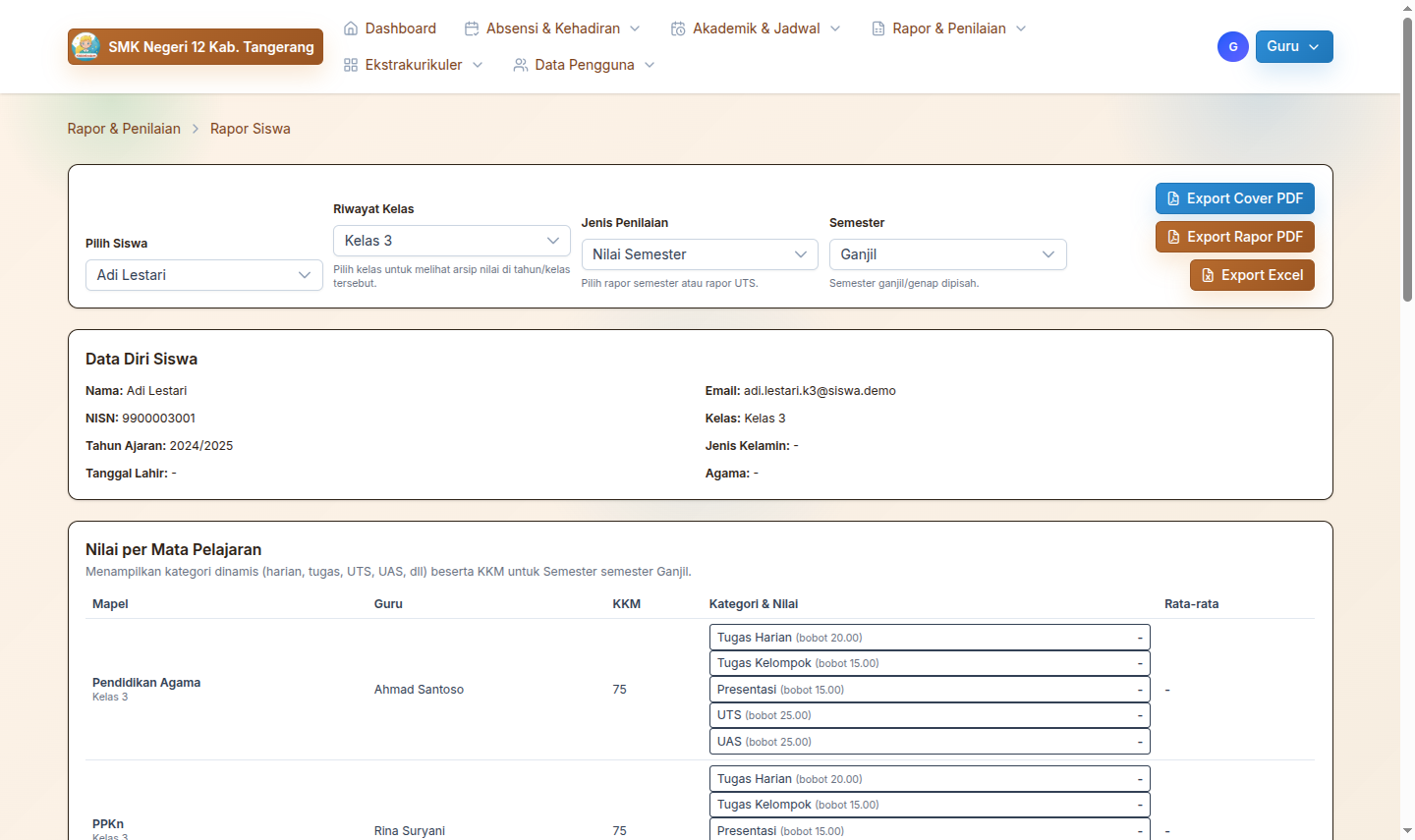
Task: Expand the Riwayat Kelas dropdown
Action: pos(451,241)
